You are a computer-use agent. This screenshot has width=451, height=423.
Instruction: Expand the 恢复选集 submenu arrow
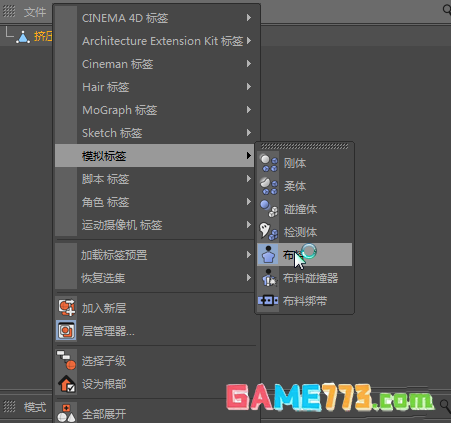[x=249, y=277]
